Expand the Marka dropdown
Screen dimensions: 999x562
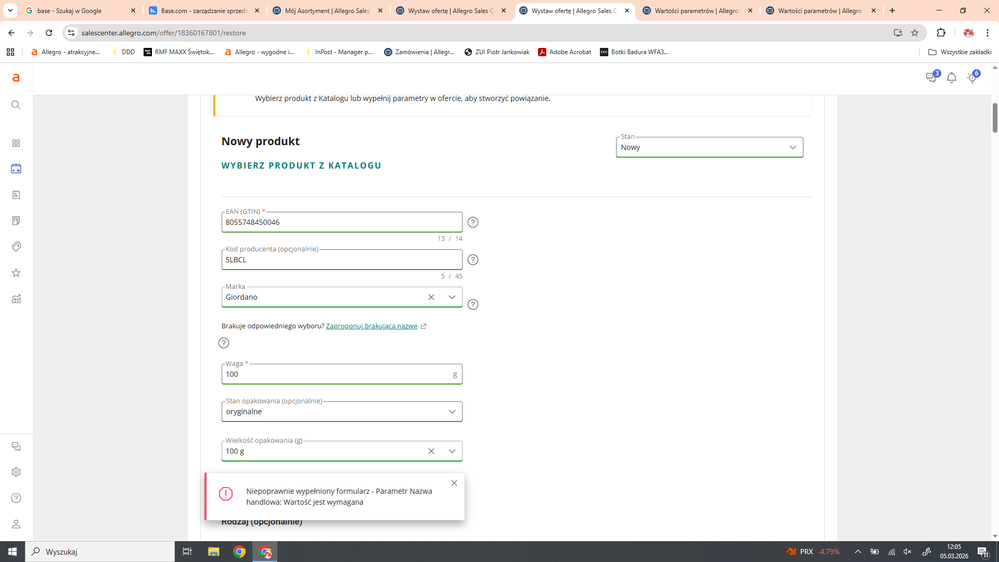452,297
